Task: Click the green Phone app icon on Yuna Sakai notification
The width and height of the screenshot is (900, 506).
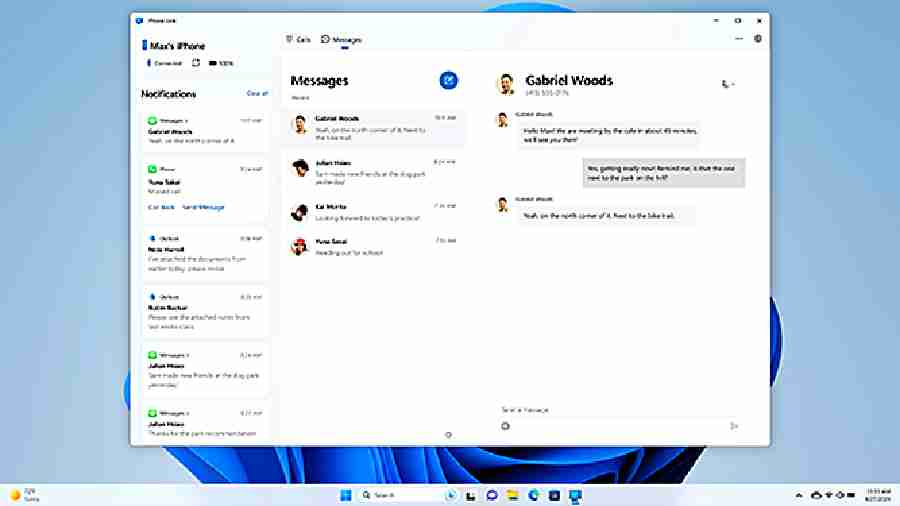Action: point(152,169)
